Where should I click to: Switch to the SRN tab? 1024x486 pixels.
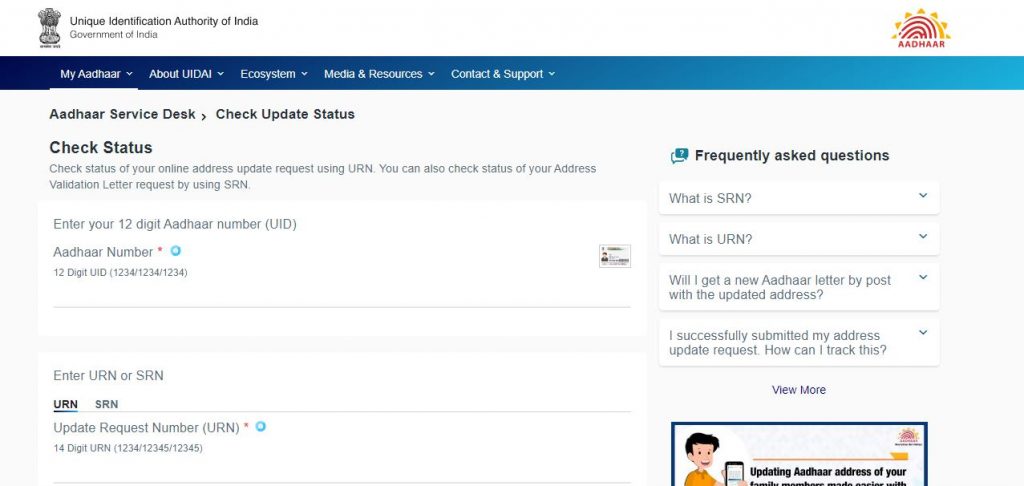(x=106, y=404)
